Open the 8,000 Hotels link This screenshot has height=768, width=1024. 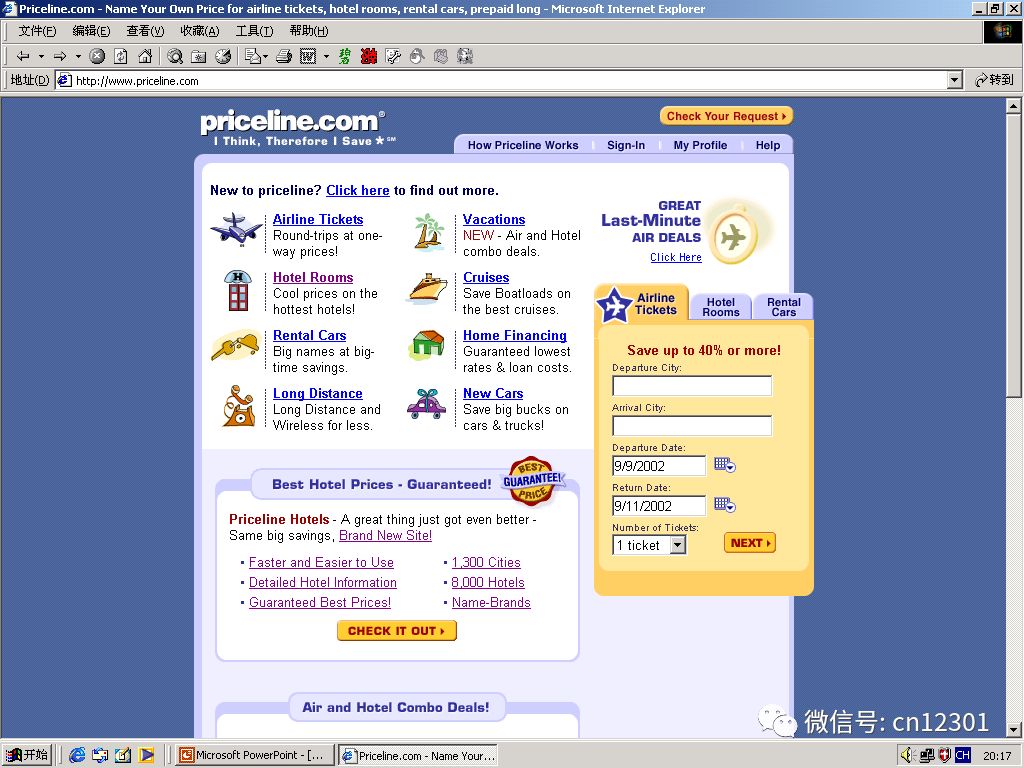488,582
